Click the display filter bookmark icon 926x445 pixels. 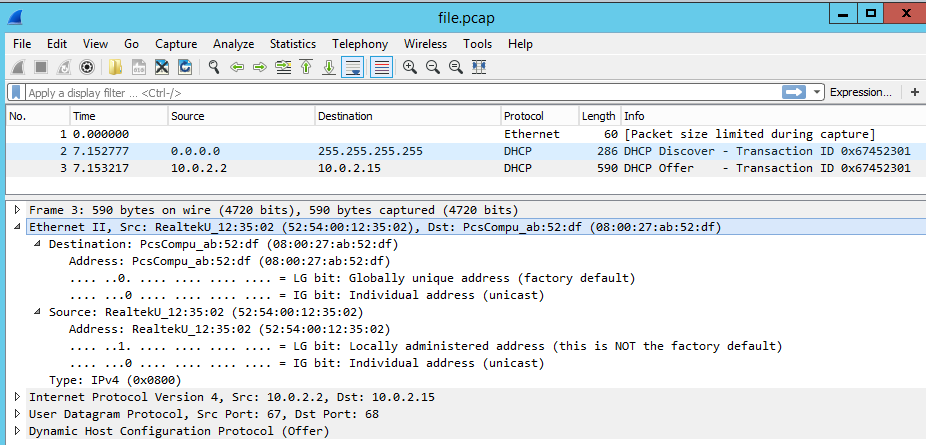pyautogui.click(x=16, y=92)
